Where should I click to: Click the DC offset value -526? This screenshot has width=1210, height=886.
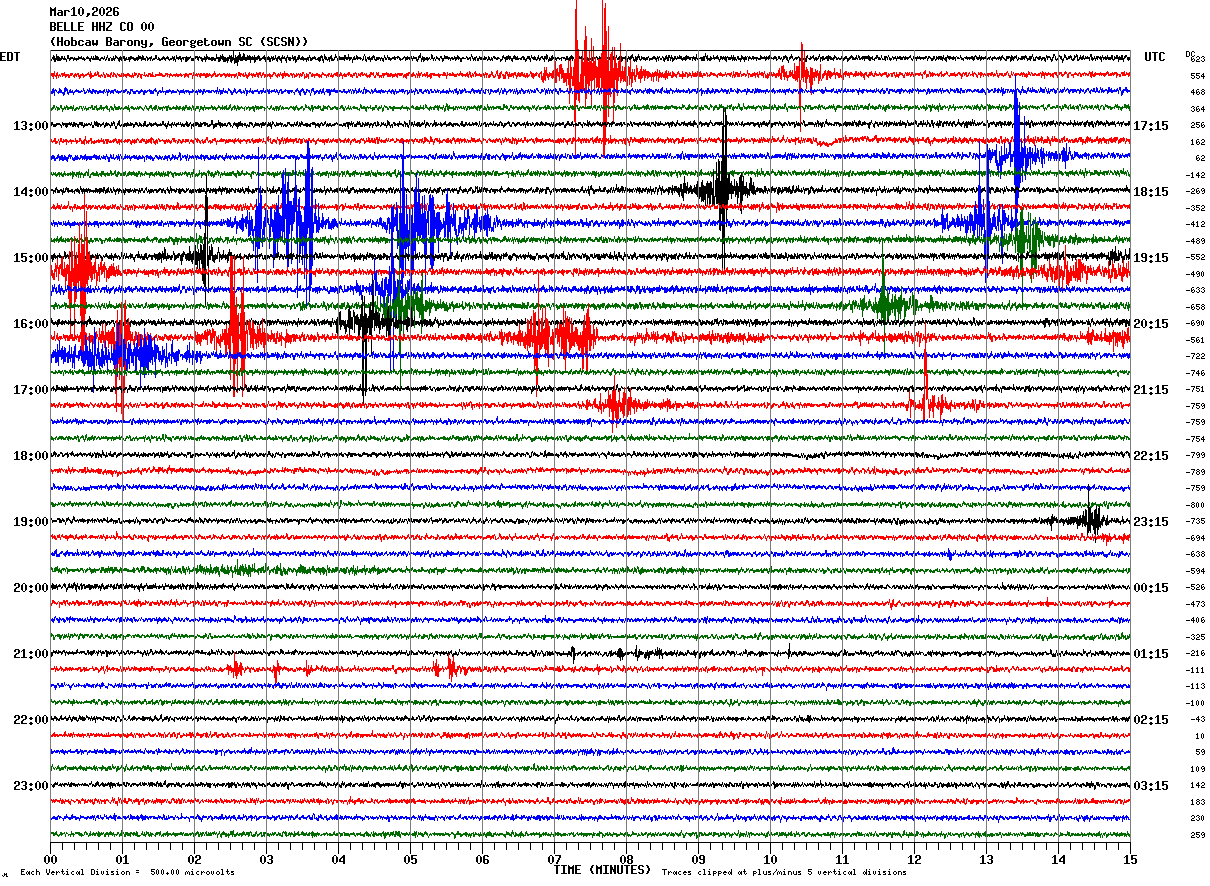click(x=1197, y=588)
